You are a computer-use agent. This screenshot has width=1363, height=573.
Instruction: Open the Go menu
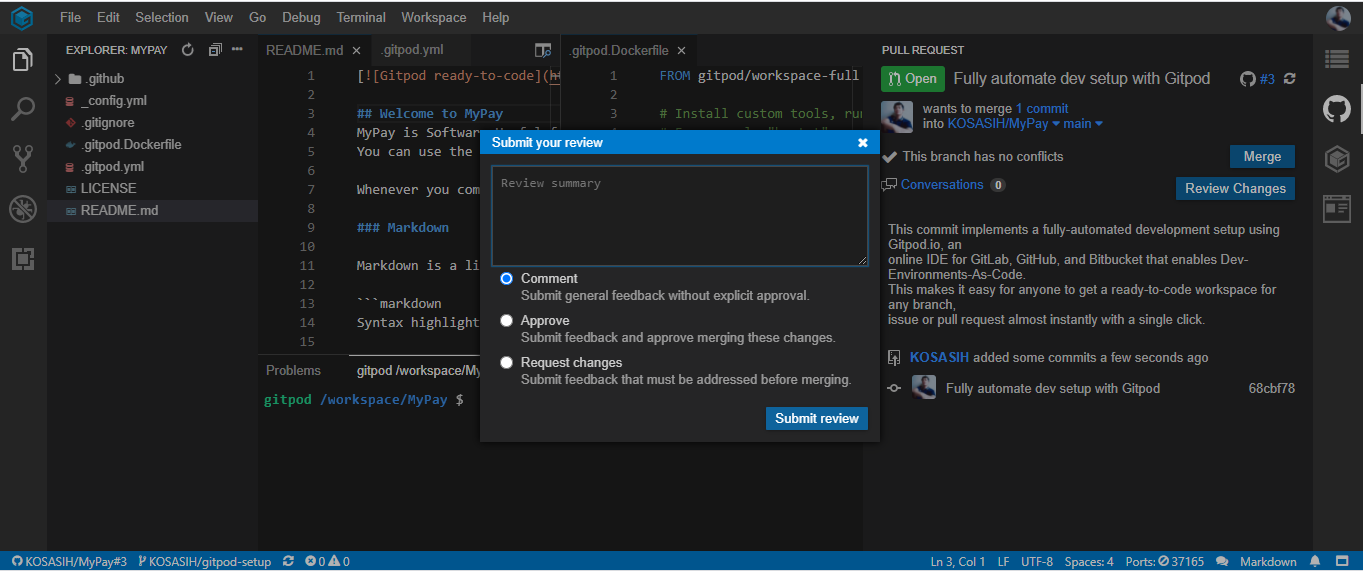point(257,17)
